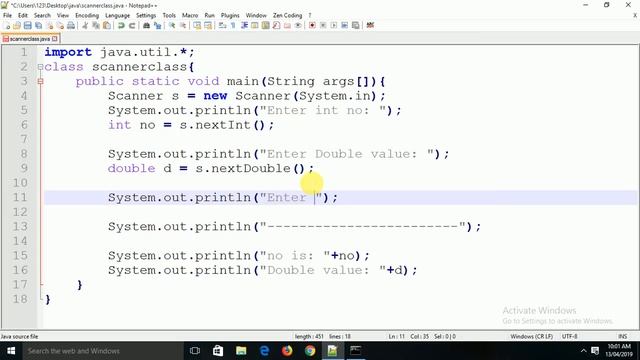
Task: Click UTF-8 encoding in status bar
Action: coord(569,337)
